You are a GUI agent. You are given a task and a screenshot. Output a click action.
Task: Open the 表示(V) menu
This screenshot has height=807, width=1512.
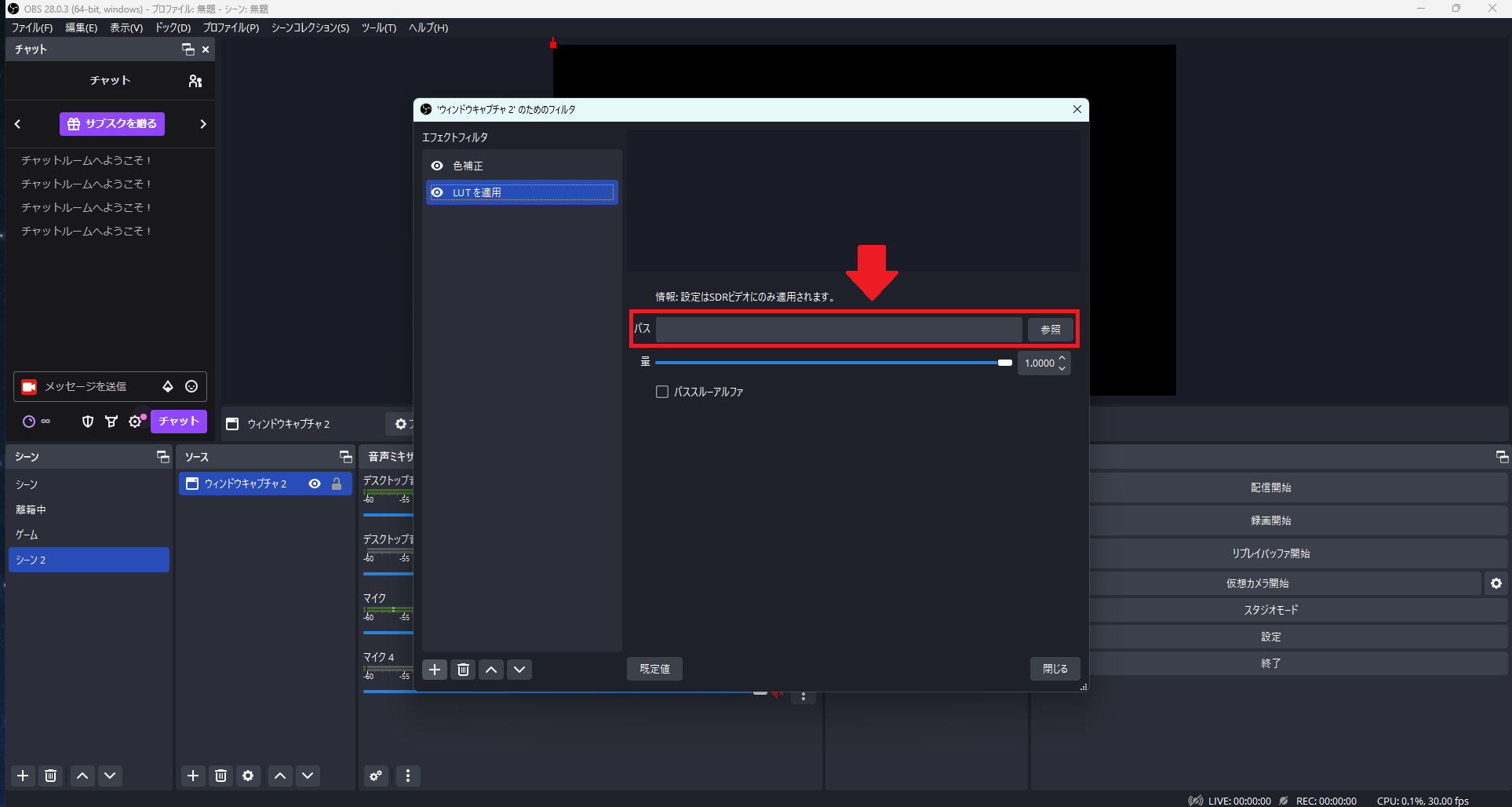tap(126, 27)
